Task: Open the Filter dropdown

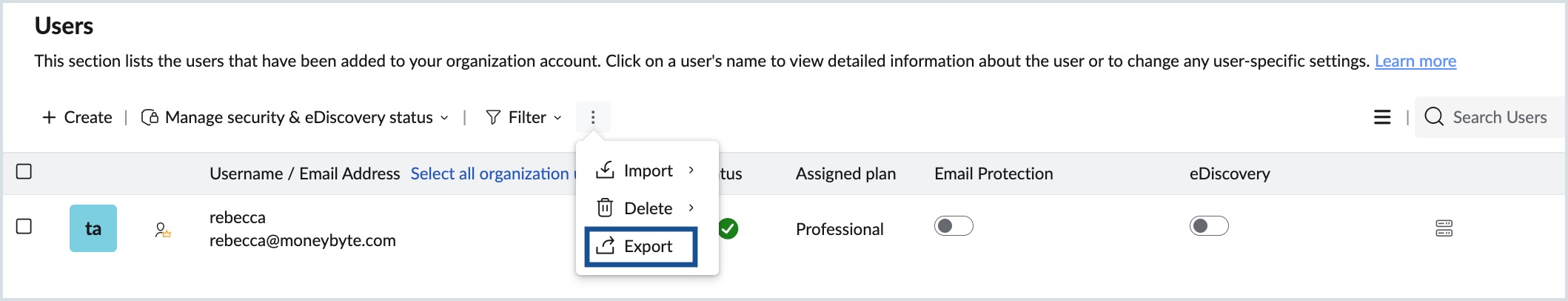Action: tap(523, 117)
